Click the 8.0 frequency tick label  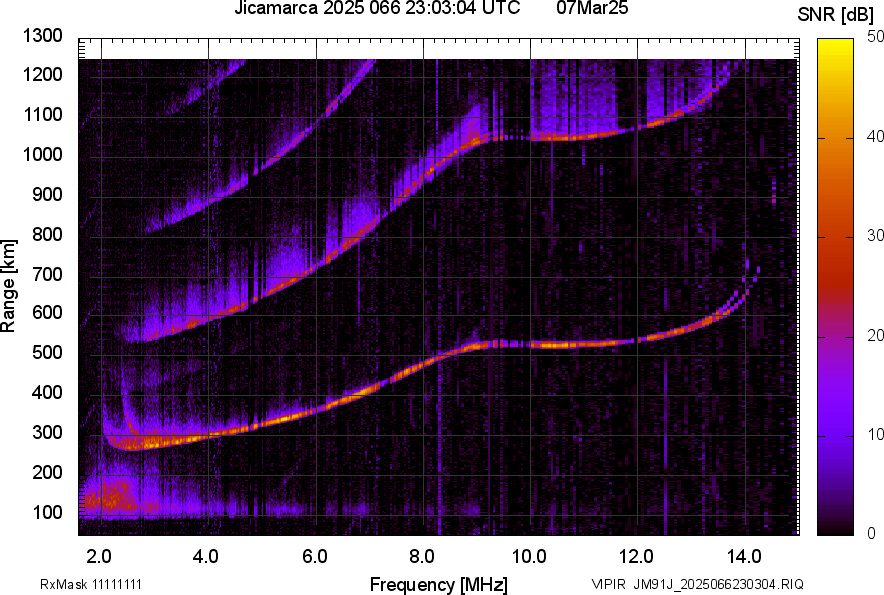pos(422,556)
